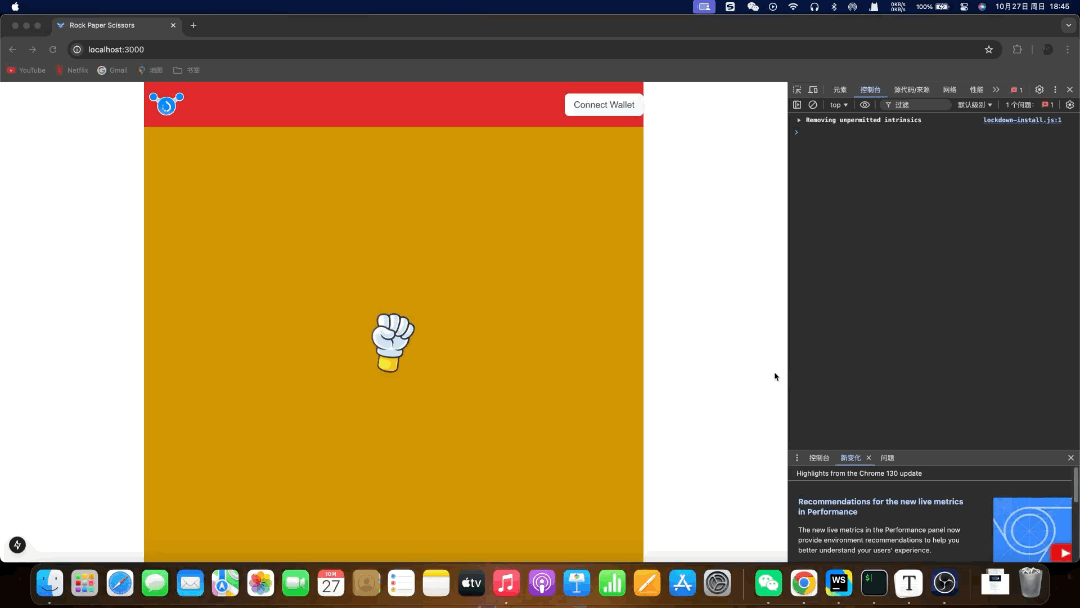Reload the localhost:3000 page
The height and width of the screenshot is (608, 1080).
[52, 50]
